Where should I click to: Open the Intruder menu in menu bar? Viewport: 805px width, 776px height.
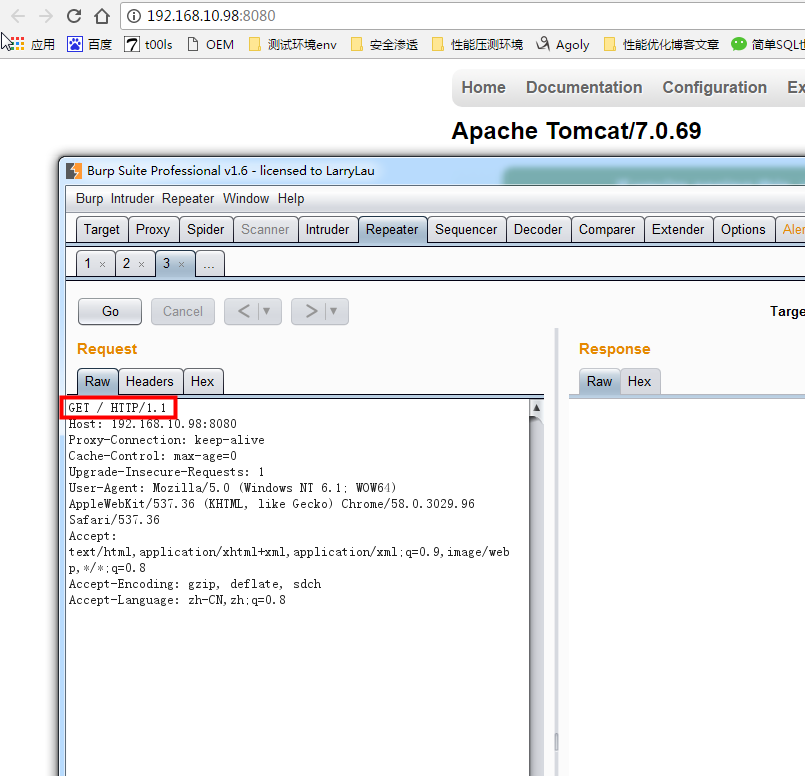point(132,199)
